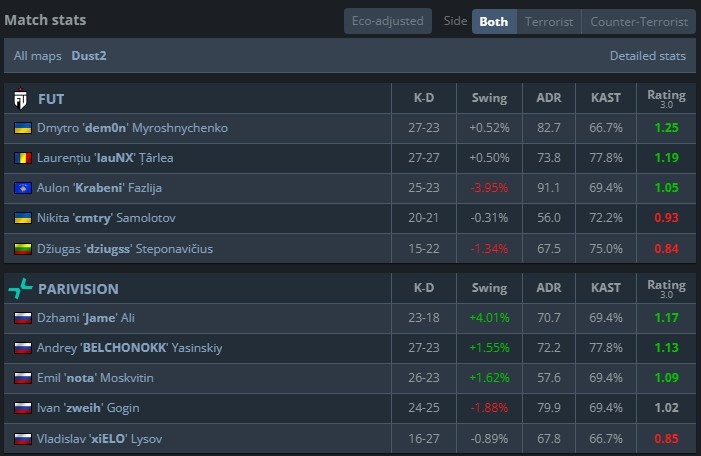Select the Both side filter
Image resolution: width=701 pixels, height=456 pixels.
493,21
